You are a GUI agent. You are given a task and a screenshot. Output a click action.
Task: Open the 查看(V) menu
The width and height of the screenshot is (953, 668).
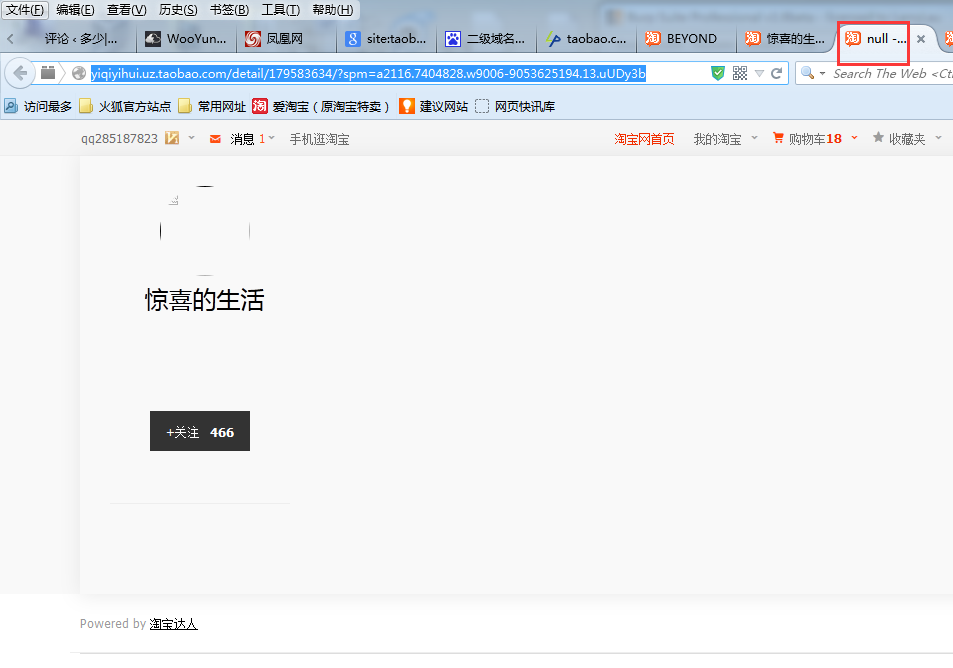click(126, 10)
